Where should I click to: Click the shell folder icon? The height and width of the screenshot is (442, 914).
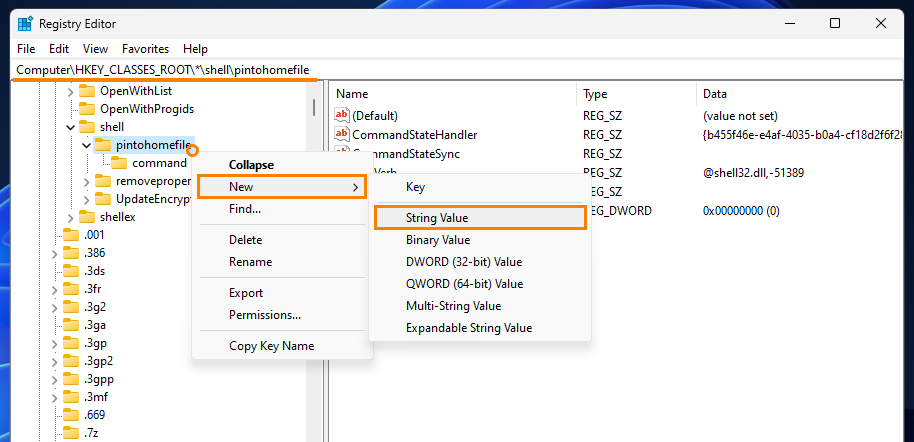[x=87, y=127]
